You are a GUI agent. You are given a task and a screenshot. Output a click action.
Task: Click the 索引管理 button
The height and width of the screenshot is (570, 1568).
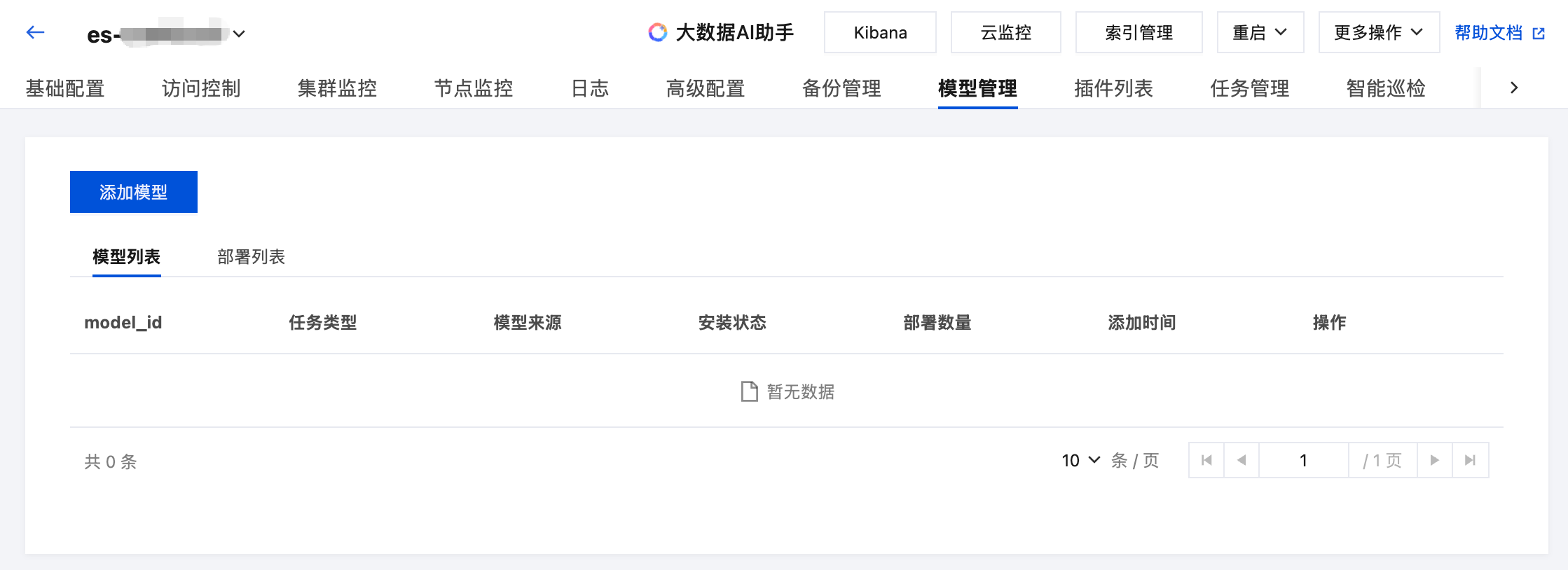point(1139,32)
